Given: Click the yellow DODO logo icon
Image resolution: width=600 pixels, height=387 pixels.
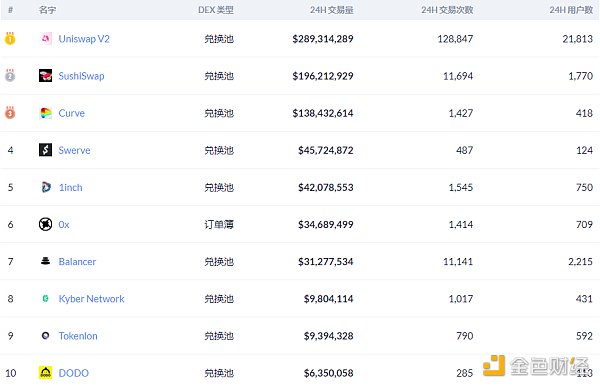Looking at the screenshot, I should [x=46, y=373].
